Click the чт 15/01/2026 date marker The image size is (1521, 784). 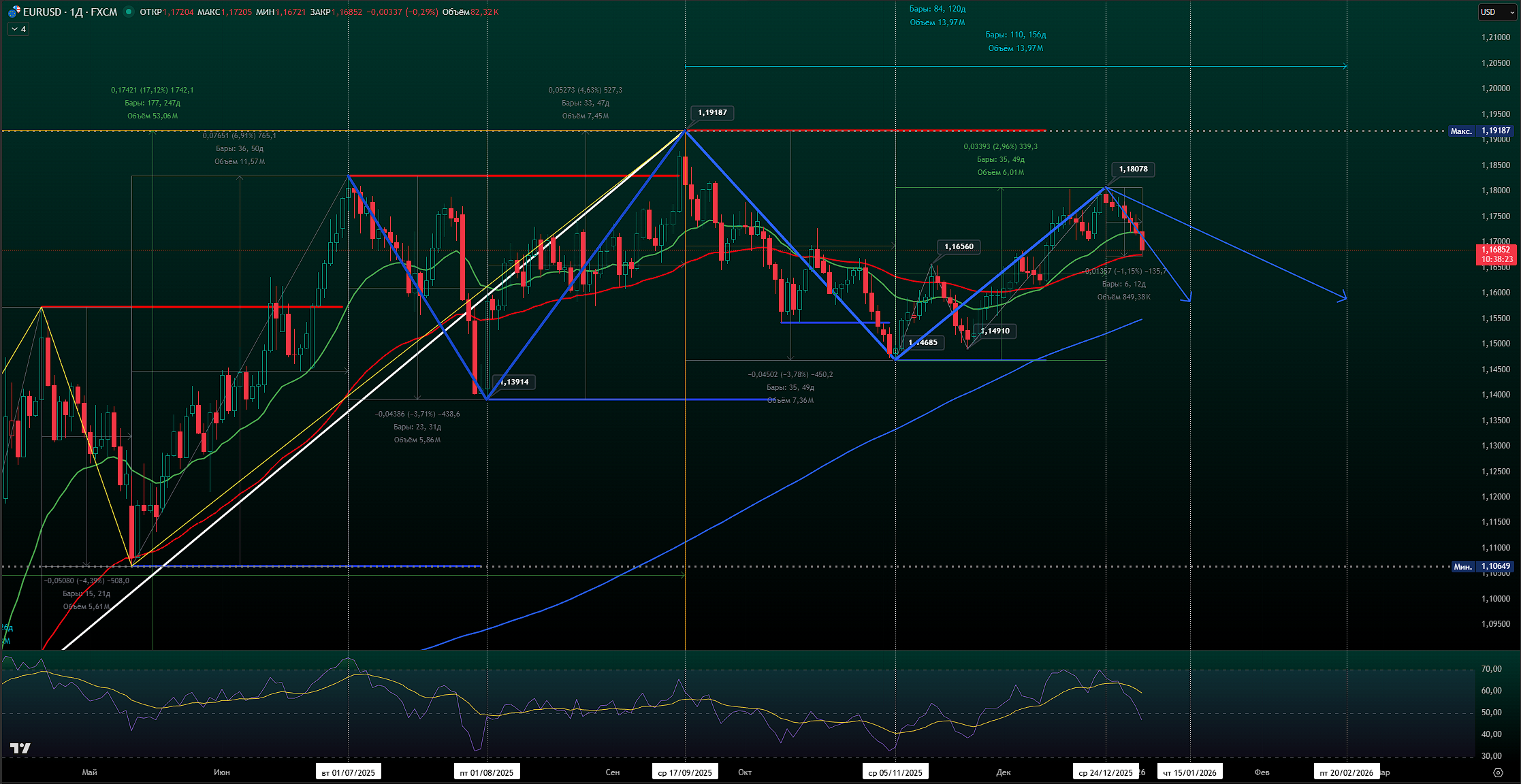click(1189, 772)
